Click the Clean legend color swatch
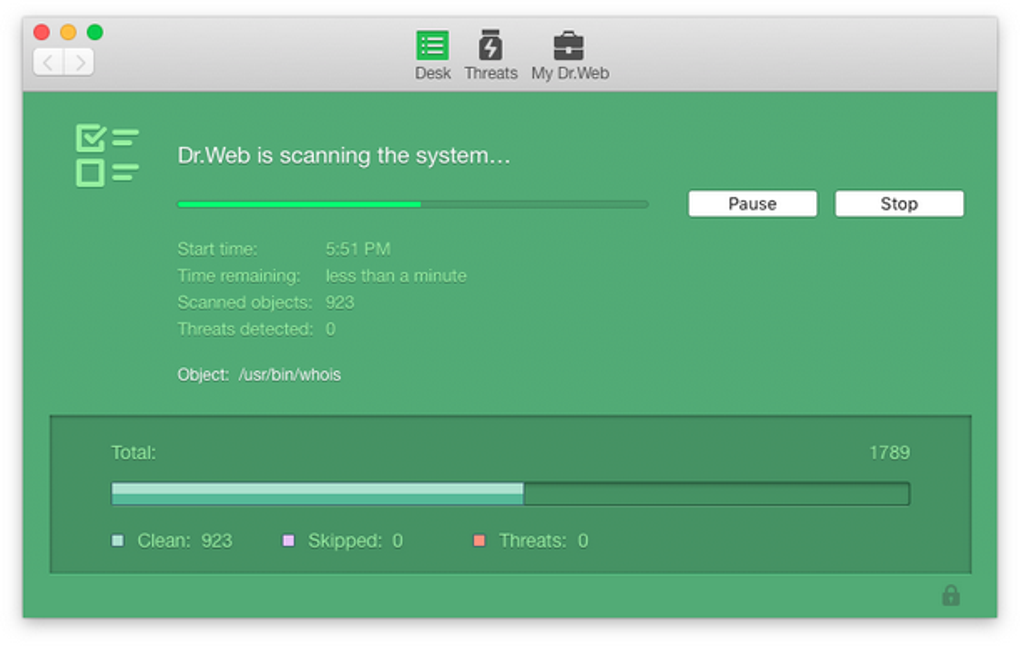This screenshot has width=1020, height=646. [118, 541]
